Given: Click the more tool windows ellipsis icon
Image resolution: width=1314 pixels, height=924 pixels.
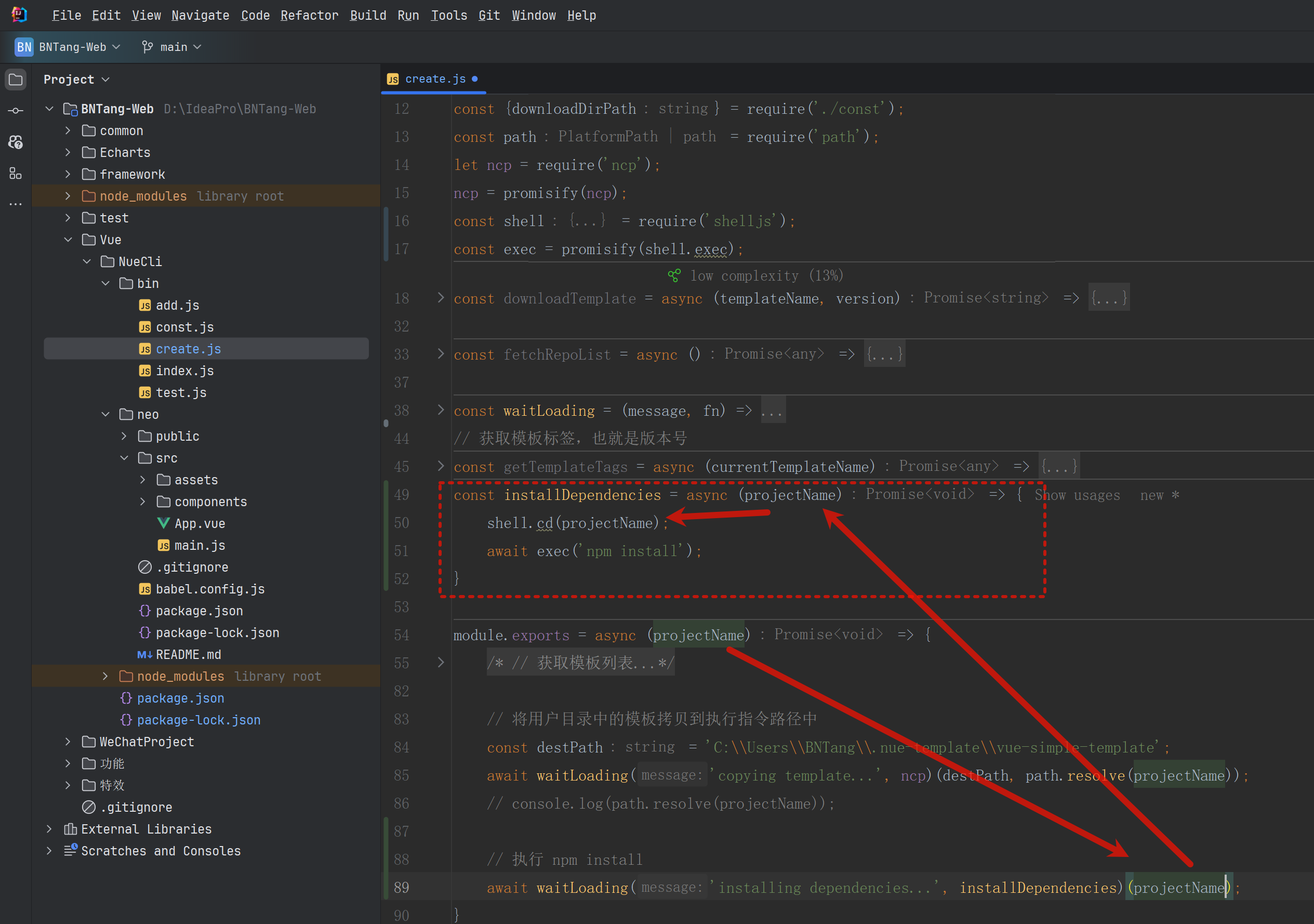Looking at the screenshot, I should pyautogui.click(x=16, y=204).
